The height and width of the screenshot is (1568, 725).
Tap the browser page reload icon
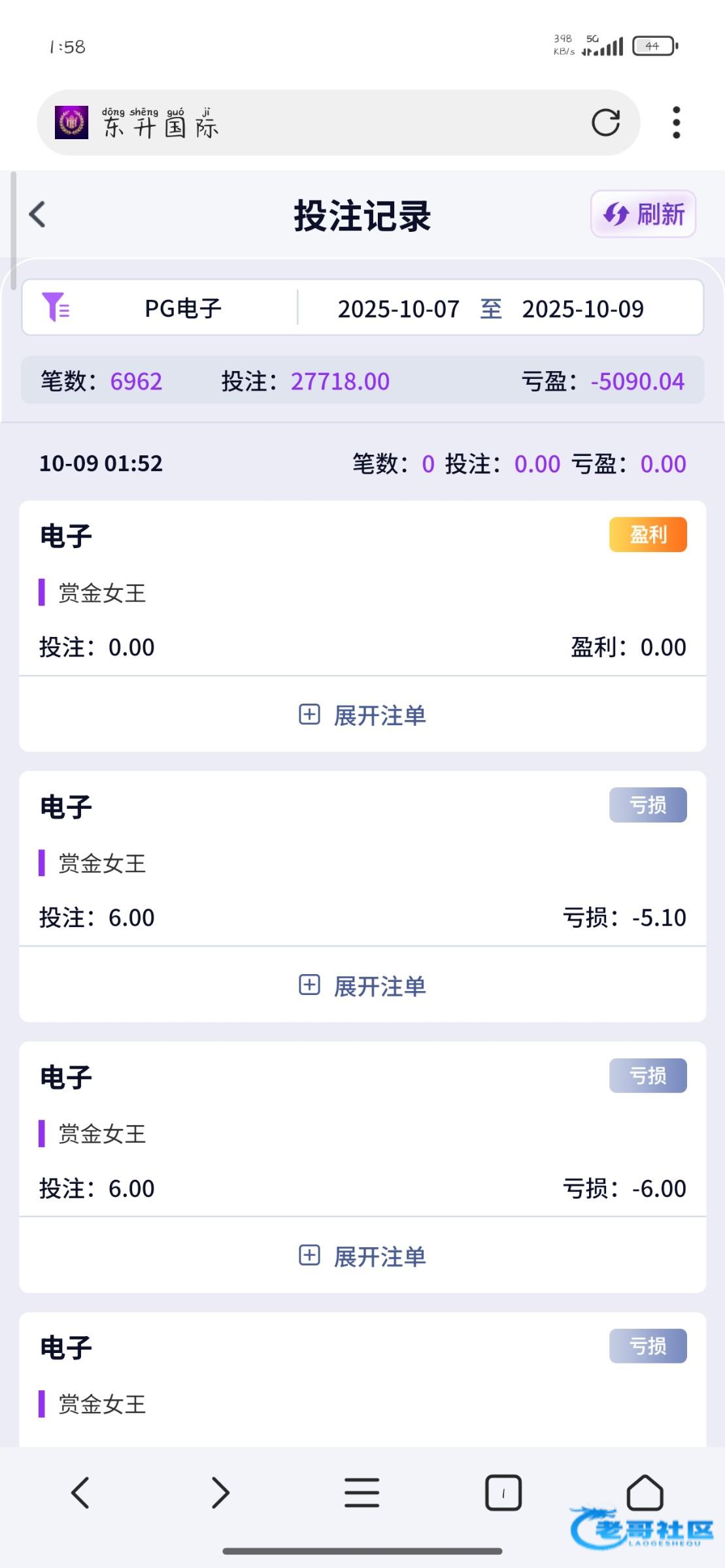point(605,122)
